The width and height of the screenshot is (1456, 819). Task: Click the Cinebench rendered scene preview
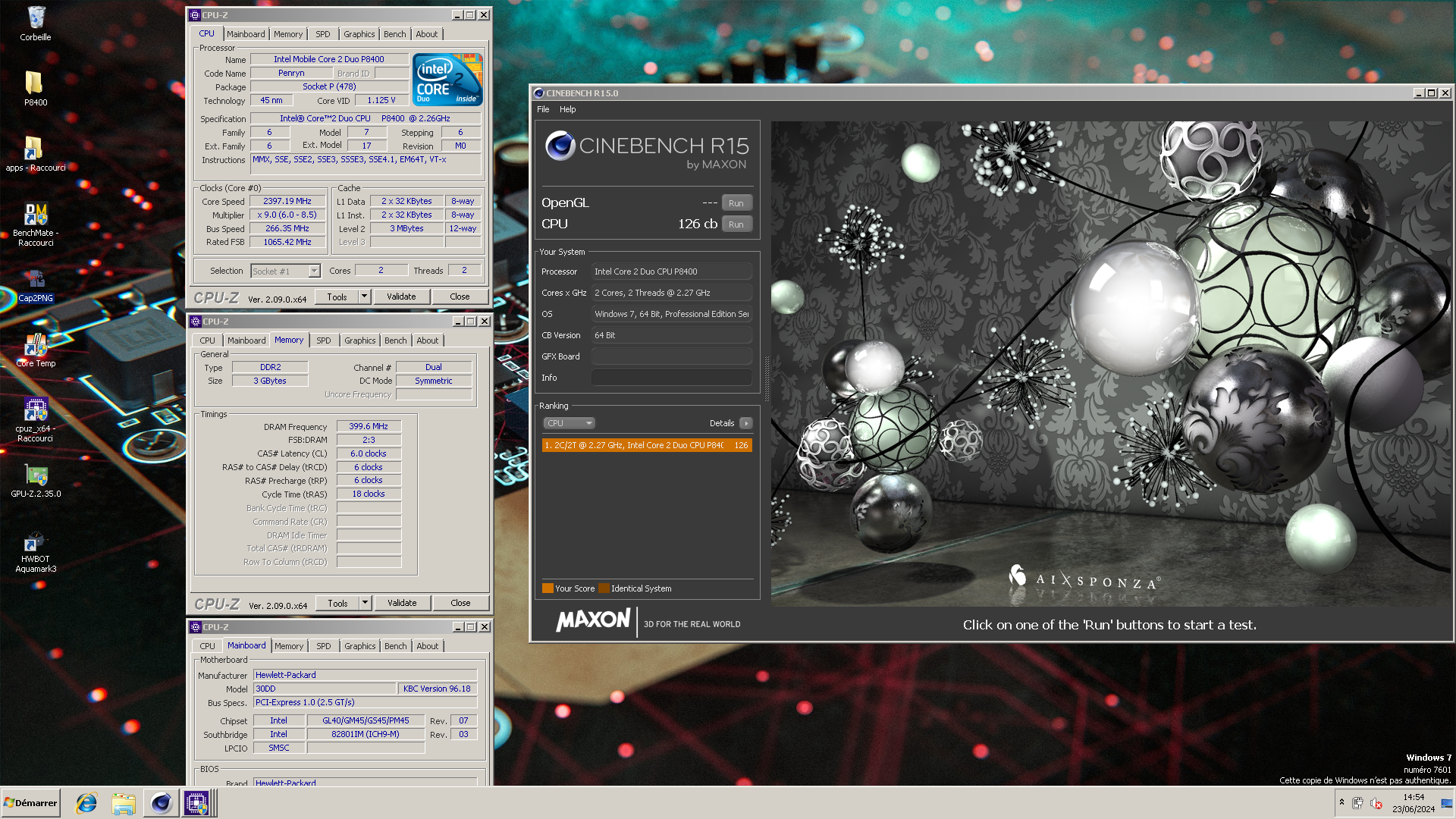coord(1109,363)
